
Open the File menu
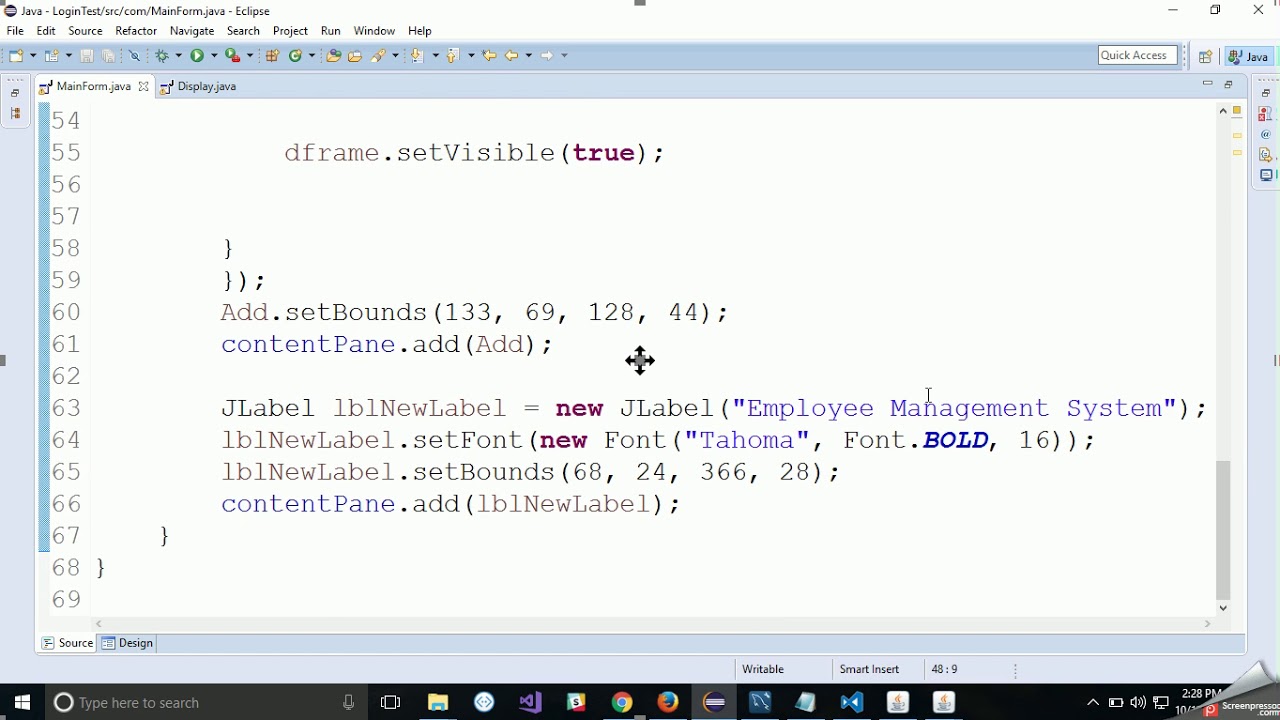click(15, 31)
